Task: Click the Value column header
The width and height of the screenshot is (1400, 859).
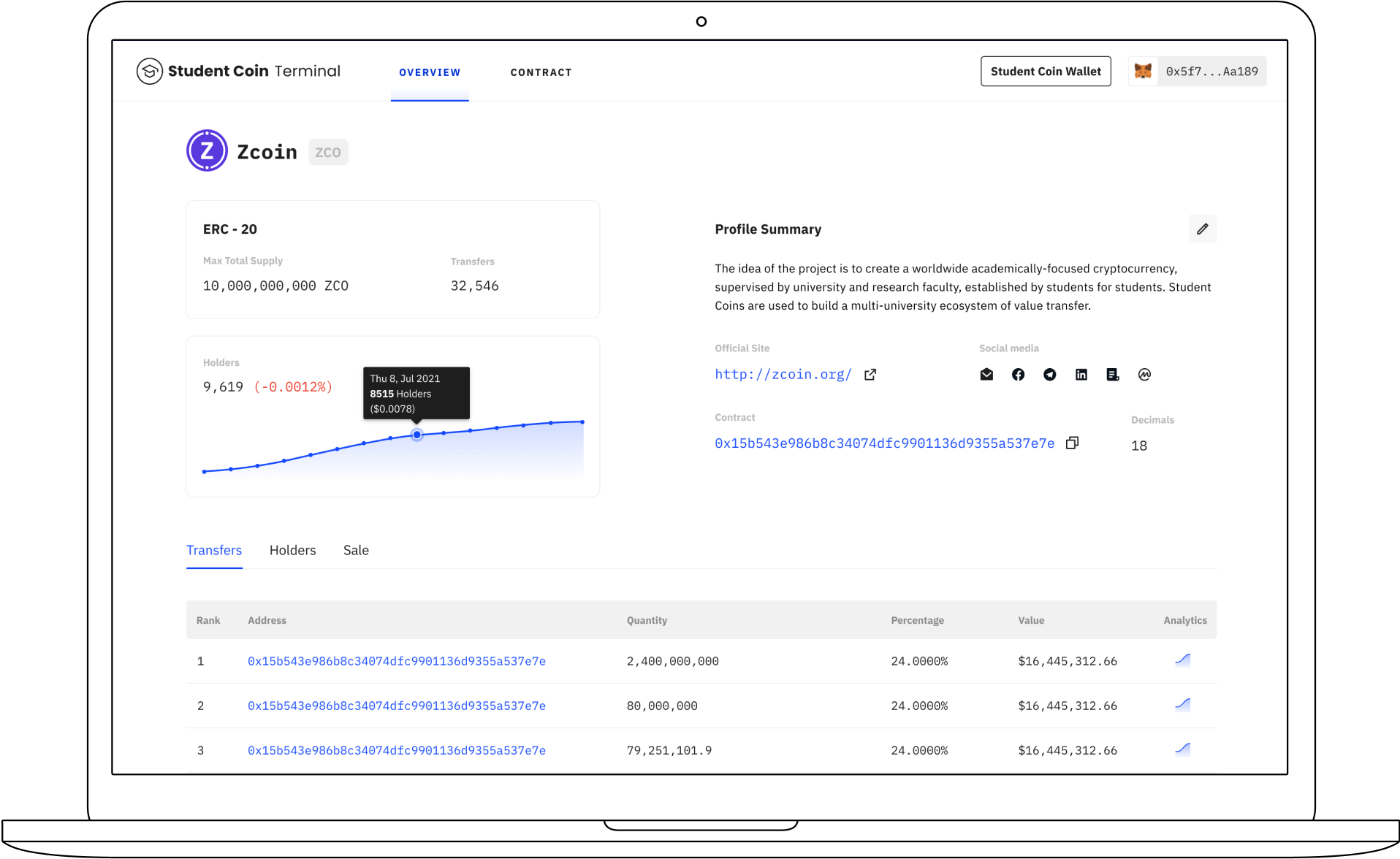Action: 1031,620
